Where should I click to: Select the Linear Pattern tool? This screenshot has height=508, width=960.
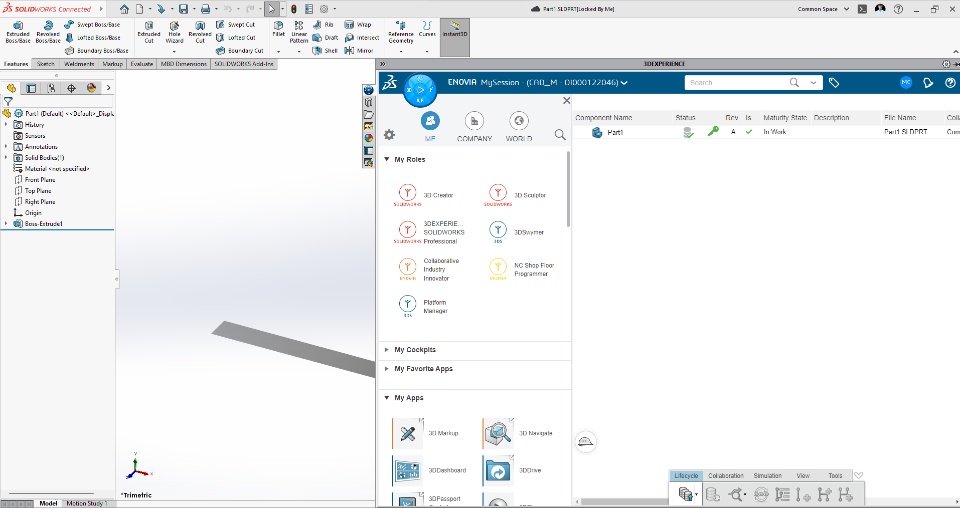click(x=299, y=32)
